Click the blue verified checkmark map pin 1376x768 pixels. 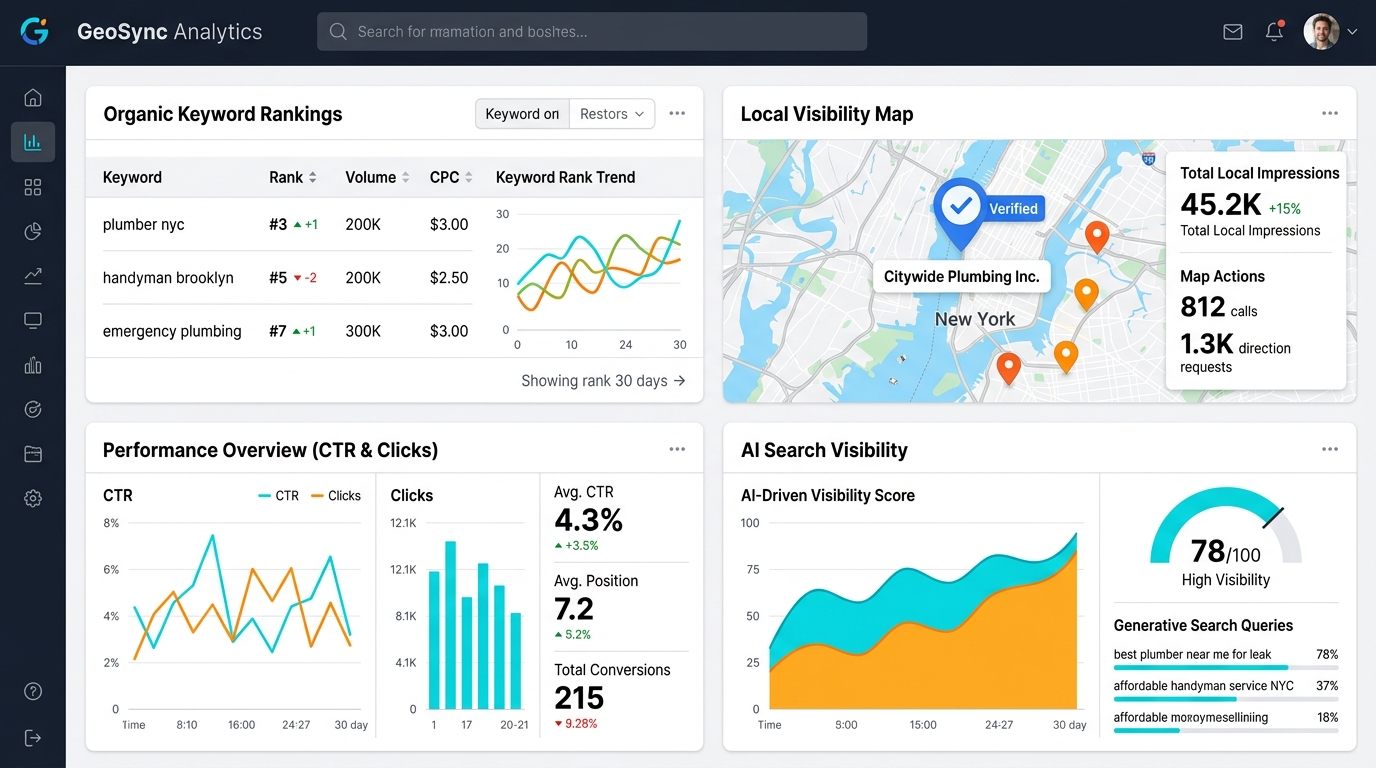click(960, 211)
